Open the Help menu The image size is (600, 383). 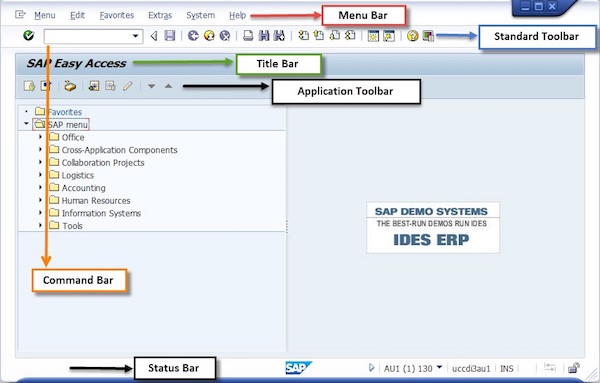237,15
